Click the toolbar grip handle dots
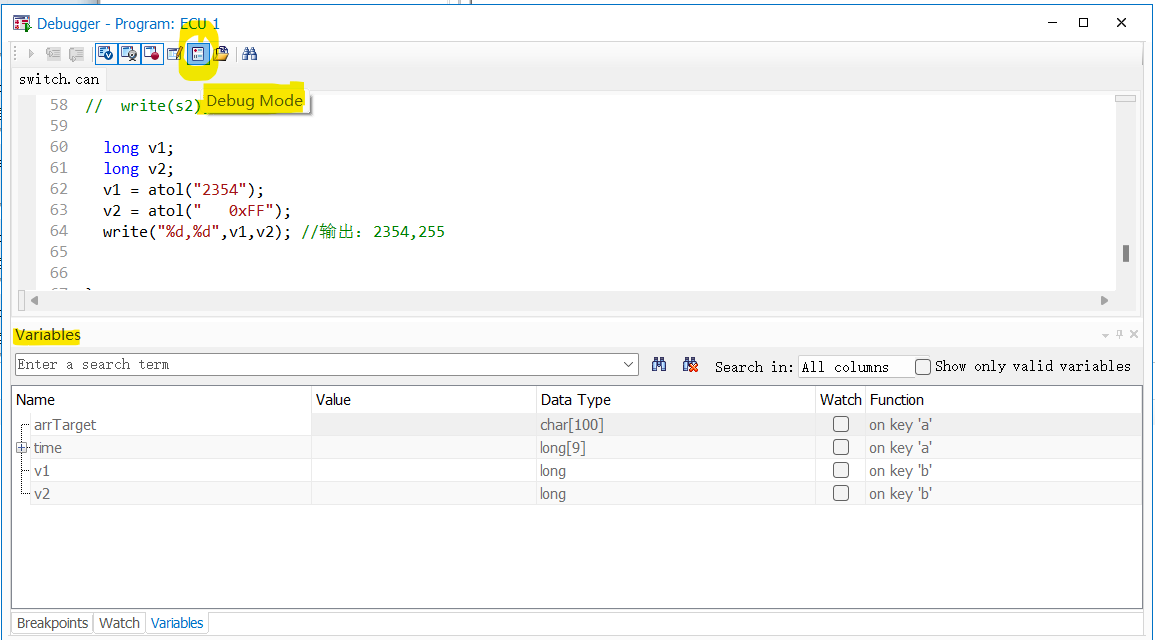Viewport: 1155px width, 640px height. (x=15, y=54)
